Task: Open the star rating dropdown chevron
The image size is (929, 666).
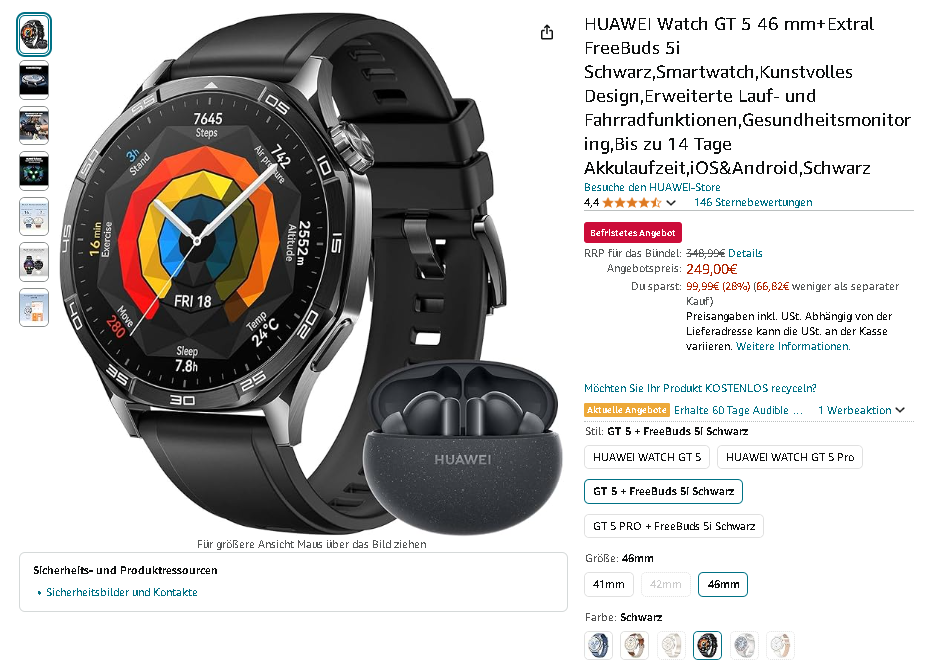Action: pos(671,203)
